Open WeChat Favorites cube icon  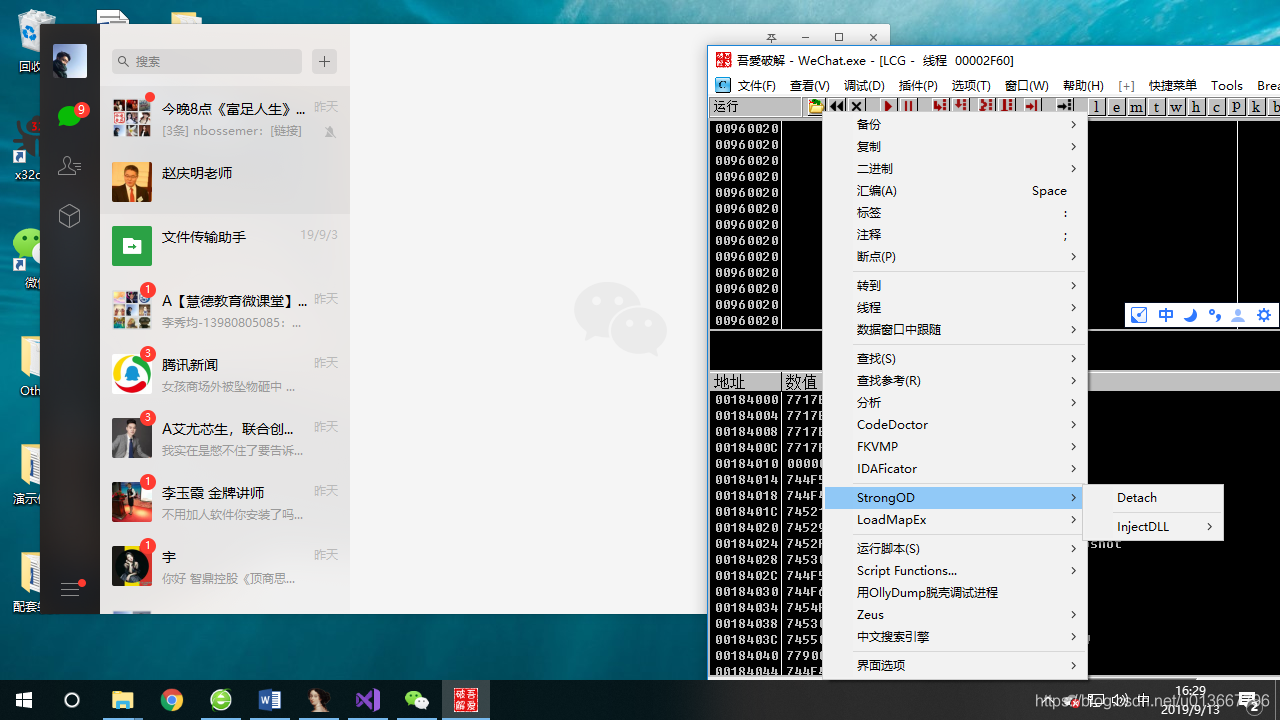(69, 216)
